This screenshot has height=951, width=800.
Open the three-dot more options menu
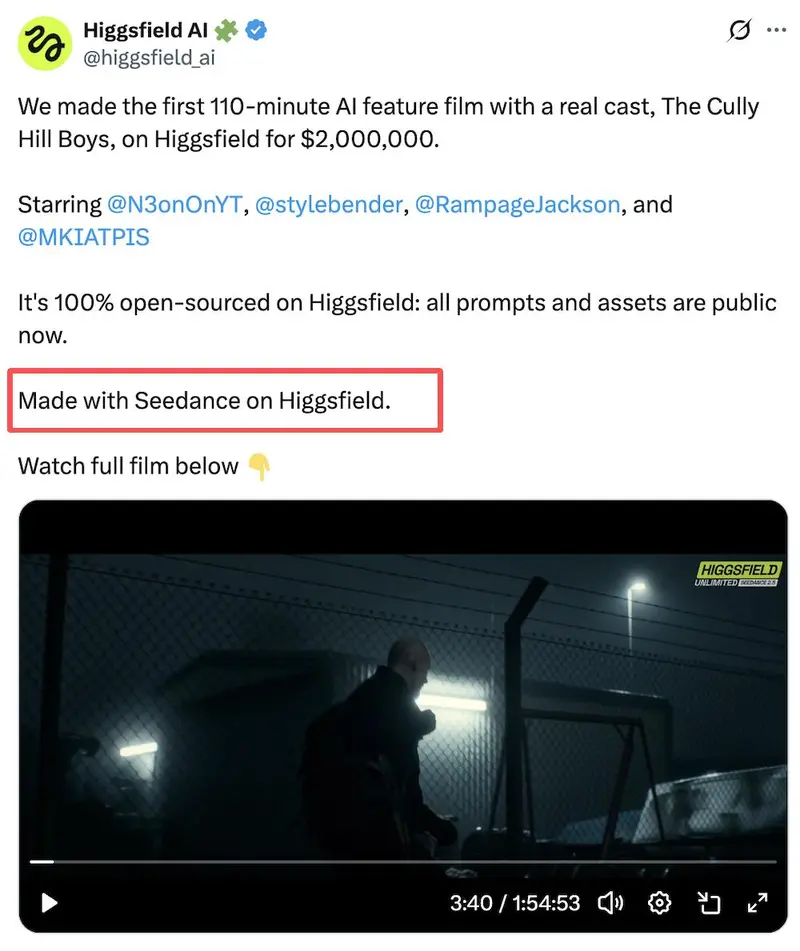click(x=776, y=30)
